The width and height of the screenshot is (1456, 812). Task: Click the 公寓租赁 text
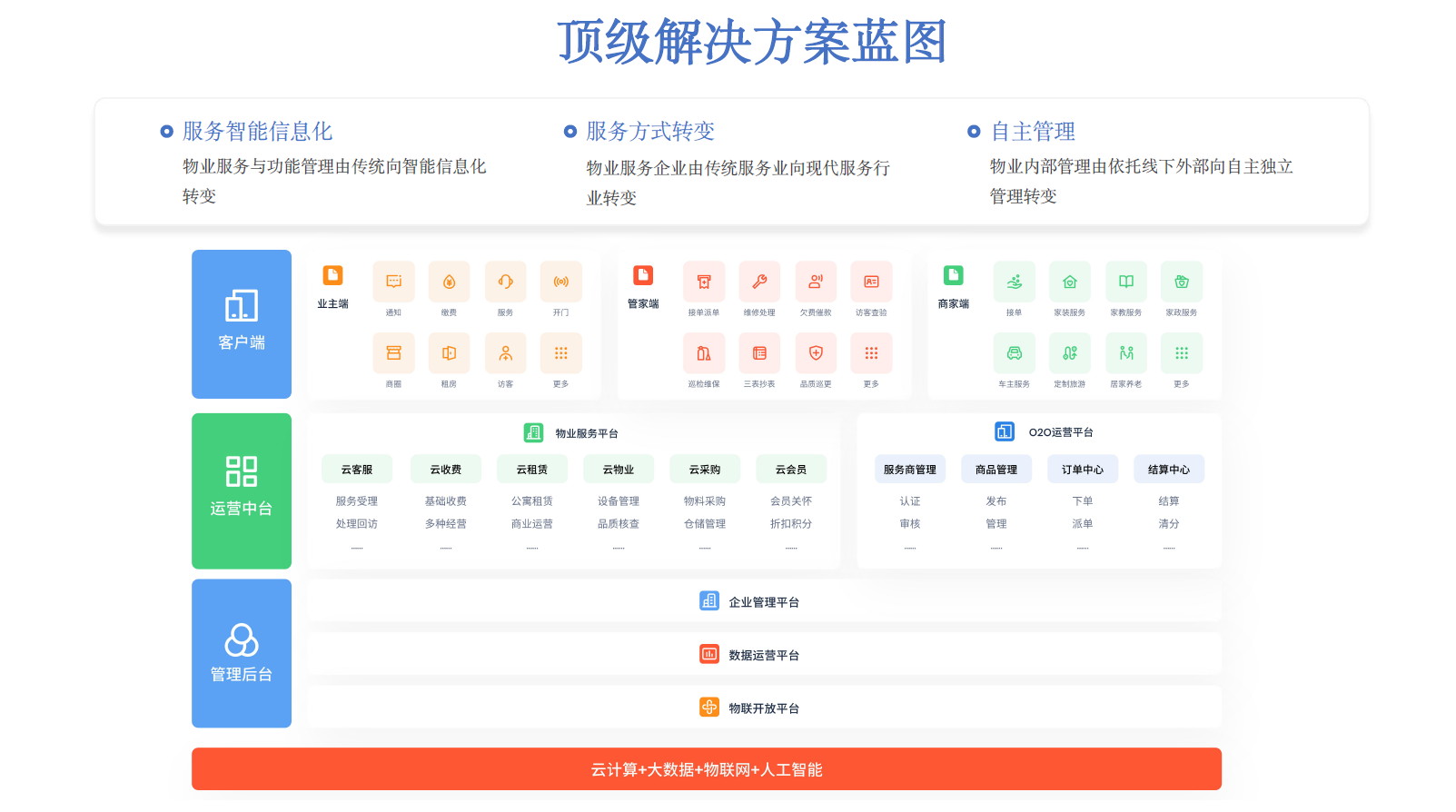(x=532, y=501)
